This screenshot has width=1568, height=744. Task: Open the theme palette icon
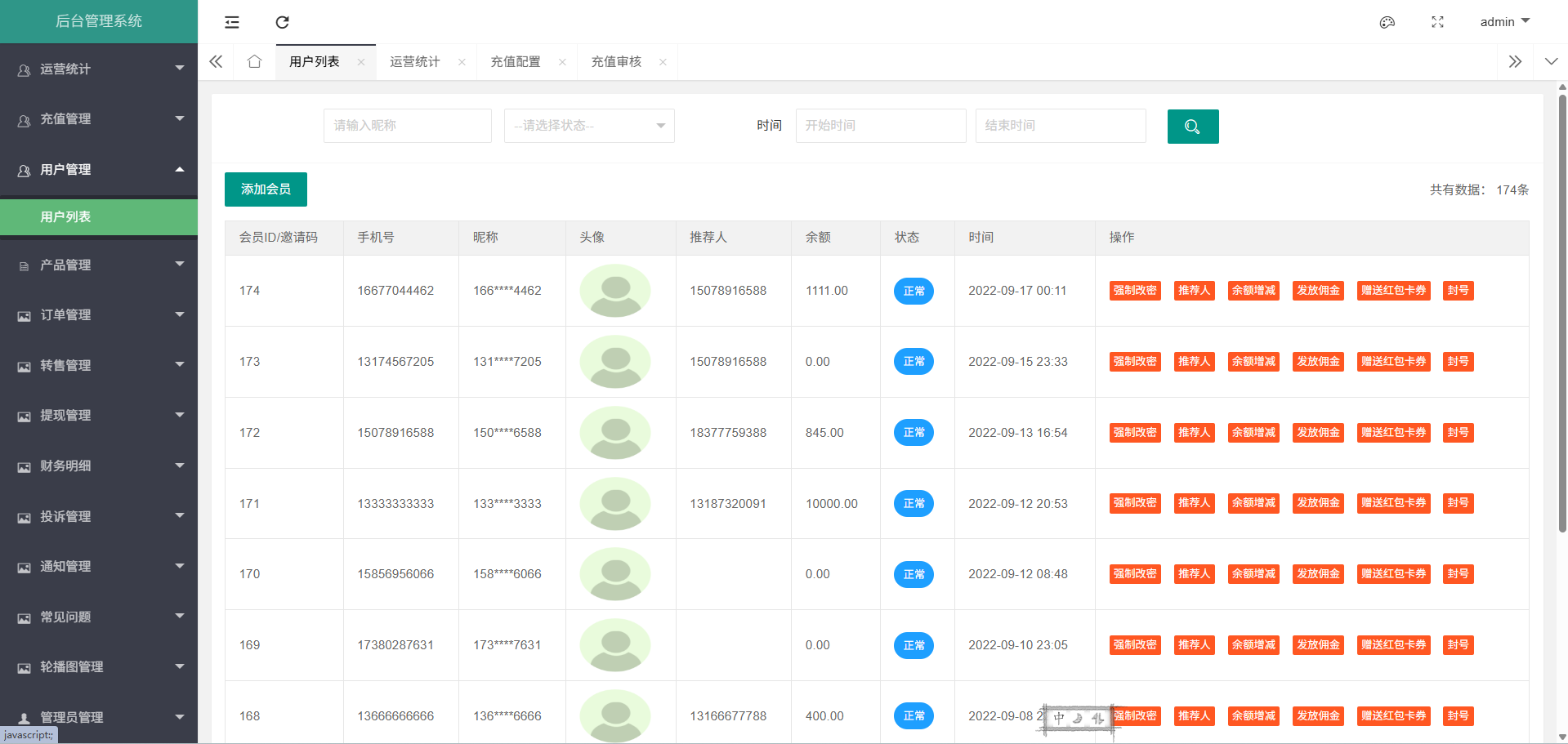coord(1387,22)
